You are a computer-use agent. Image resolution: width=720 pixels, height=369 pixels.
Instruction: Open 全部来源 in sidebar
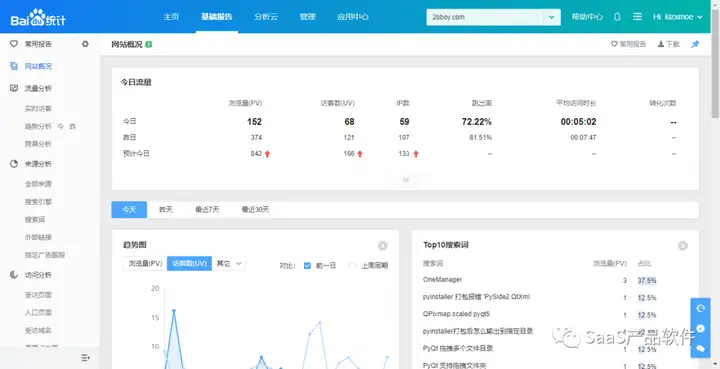pyautogui.click(x=38, y=184)
